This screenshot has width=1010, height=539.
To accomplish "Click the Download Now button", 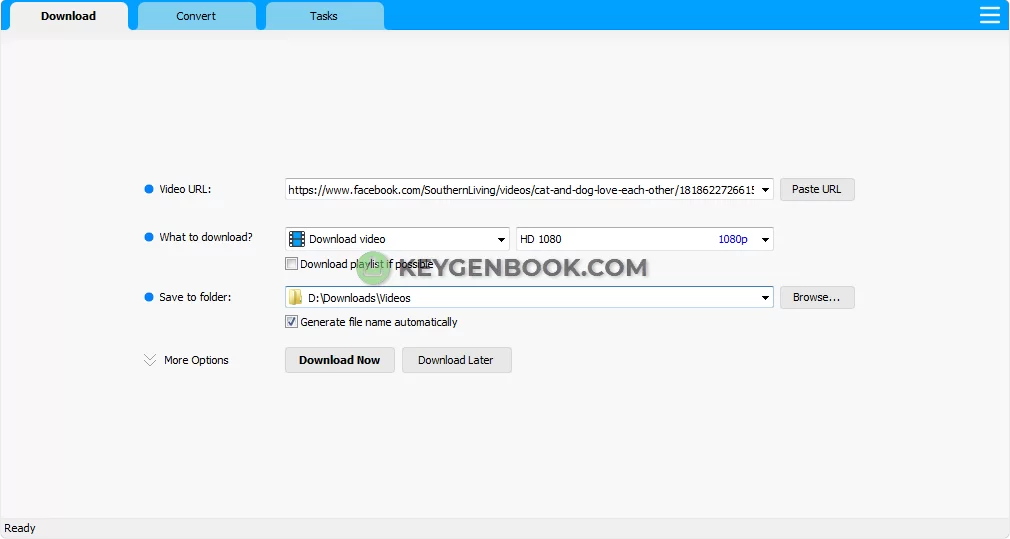I will [339, 360].
